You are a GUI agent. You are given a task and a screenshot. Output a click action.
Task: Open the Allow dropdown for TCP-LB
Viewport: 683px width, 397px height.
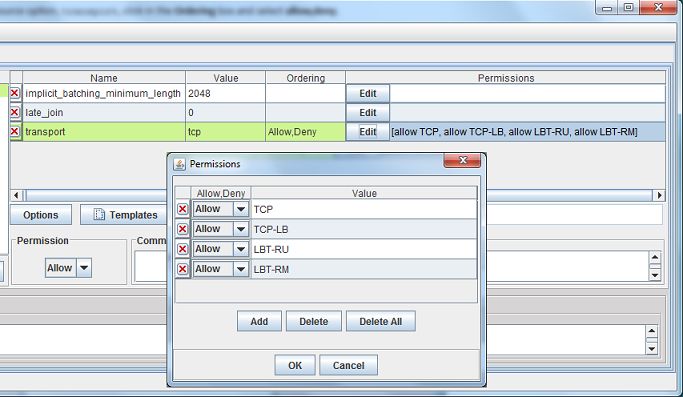[x=240, y=229]
